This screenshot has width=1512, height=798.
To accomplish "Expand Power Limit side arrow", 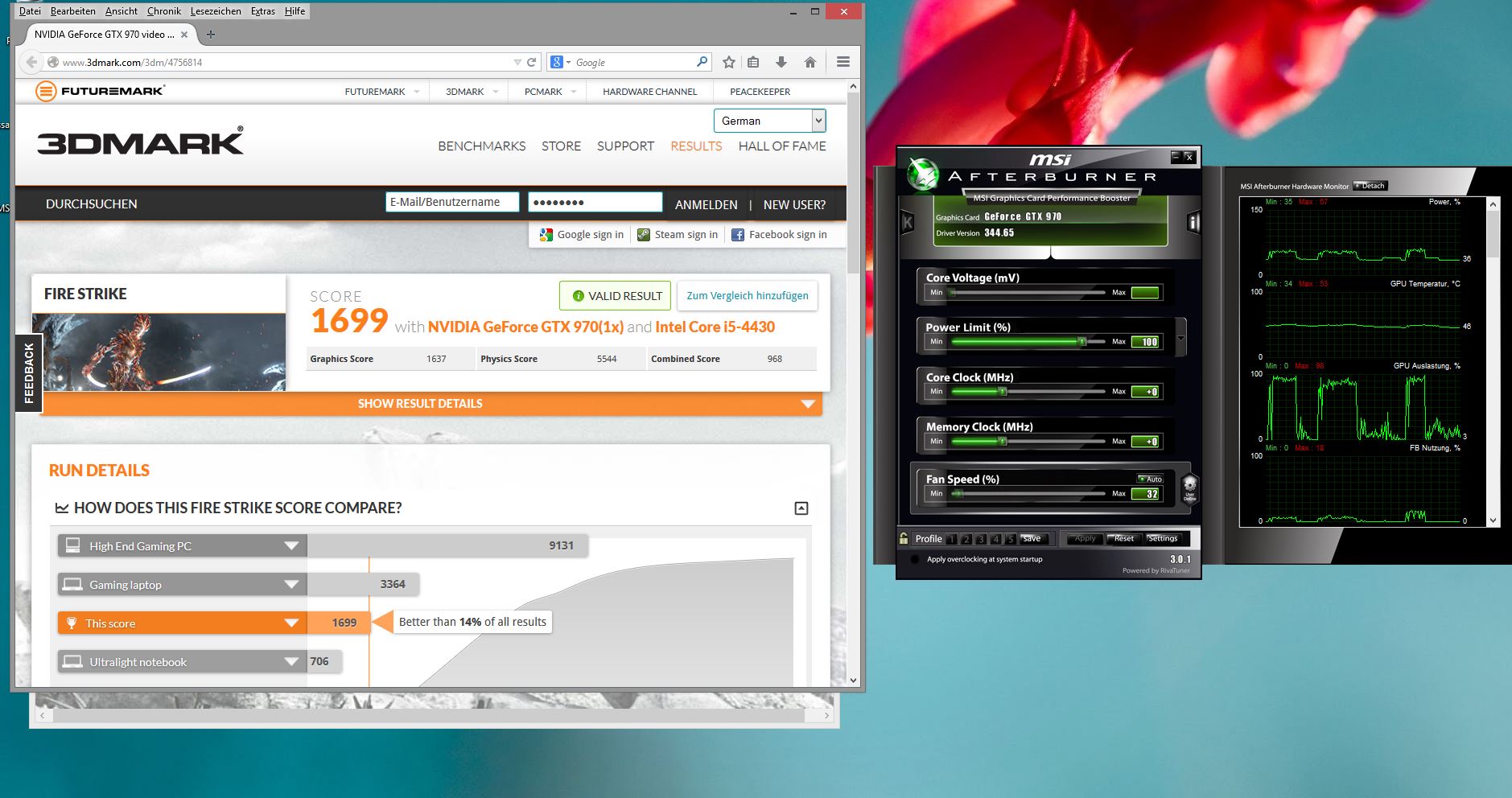I will [1180, 338].
